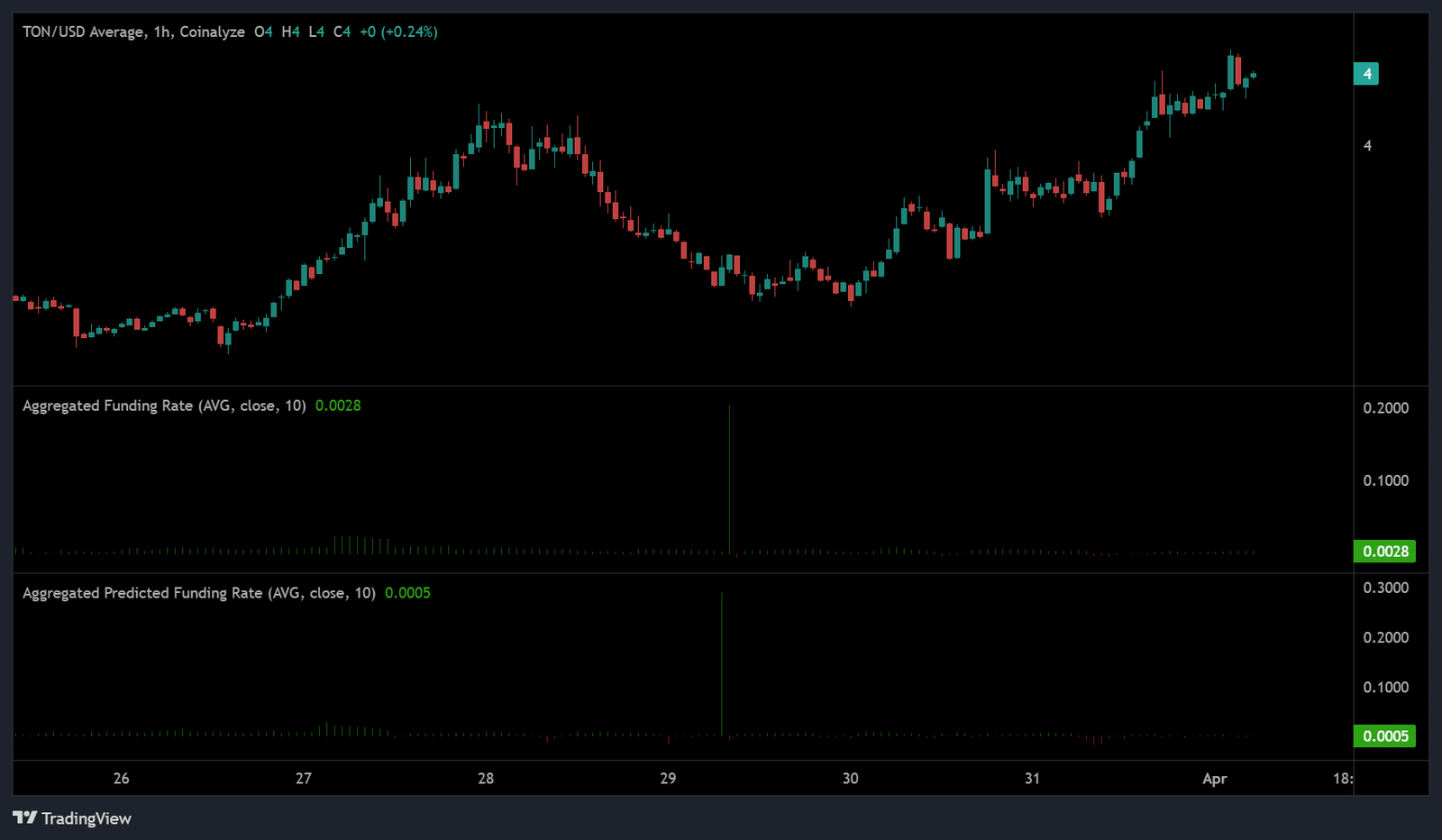Click the 0.3000 level on the Predicted Funding scale
Image resolution: width=1442 pixels, height=840 pixels.
click(x=1385, y=588)
